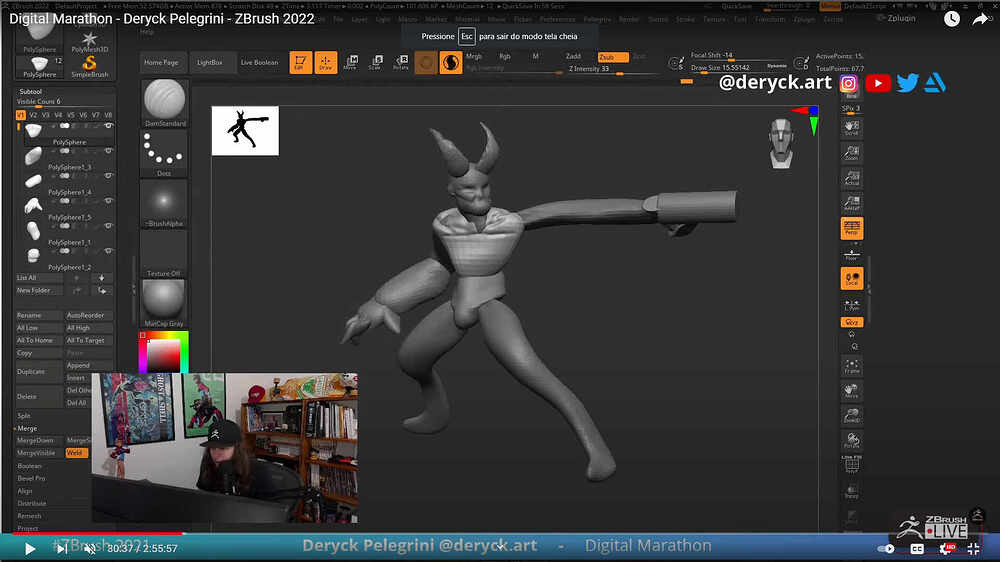Expand the Align section
The height and width of the screenshot is (562, 1000).
coord(25,491)
